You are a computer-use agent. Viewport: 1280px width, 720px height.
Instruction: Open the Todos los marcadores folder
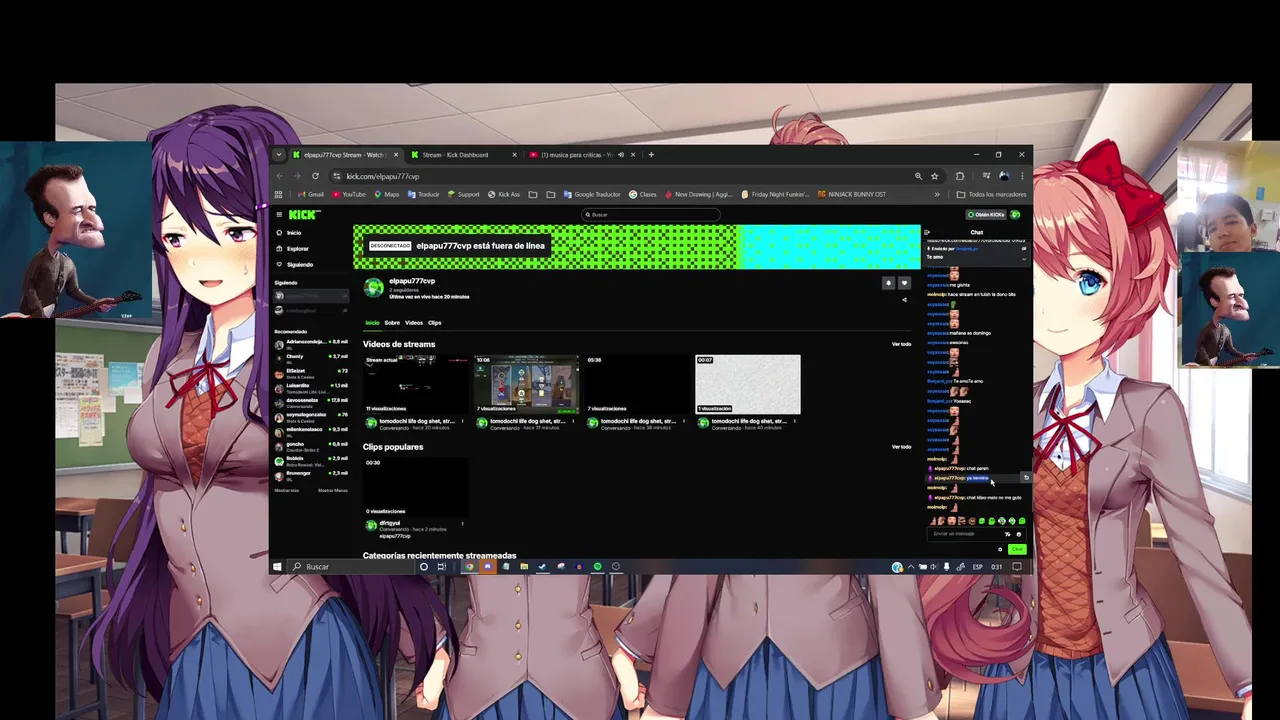992,195
